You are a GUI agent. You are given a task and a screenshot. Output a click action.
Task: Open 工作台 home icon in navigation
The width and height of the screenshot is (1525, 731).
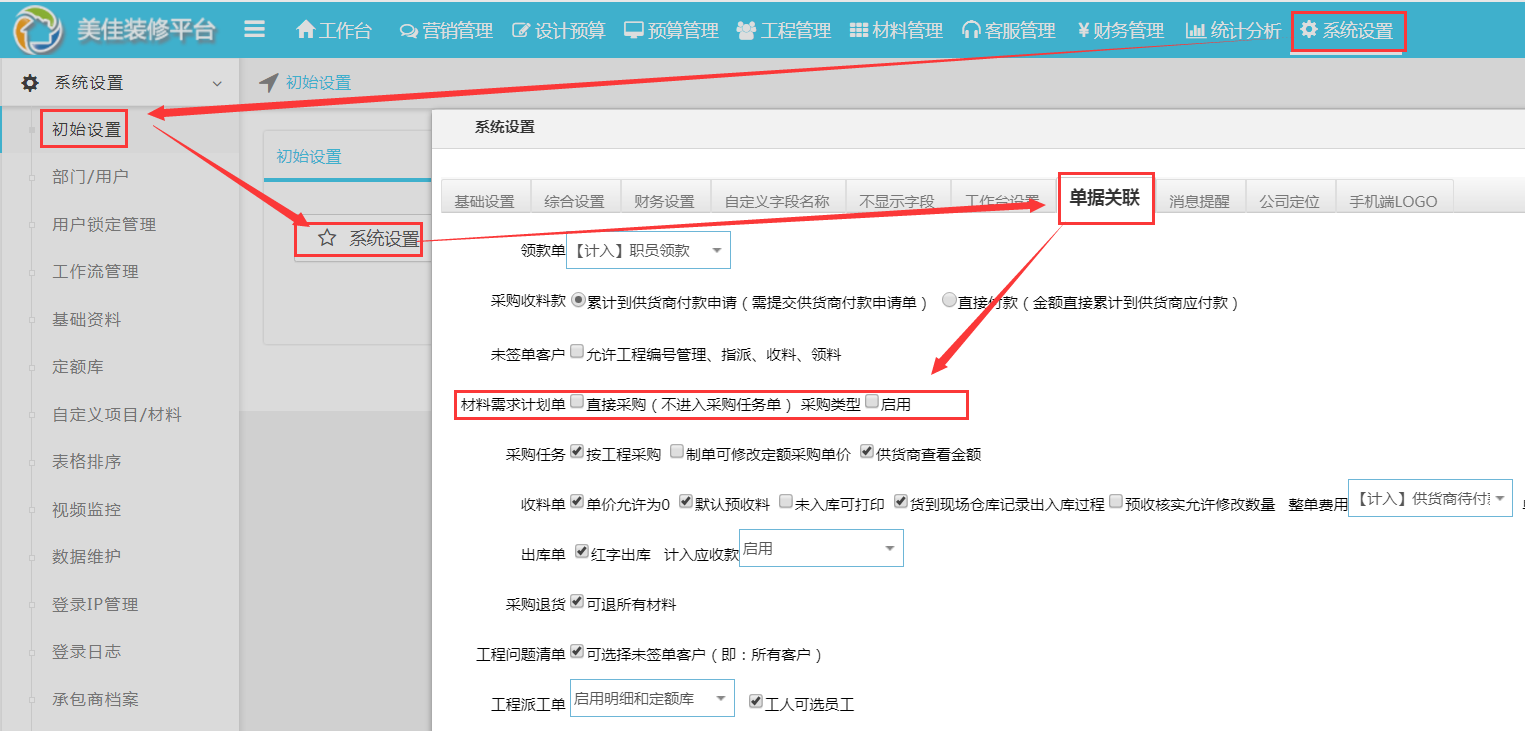click(306, 31)
